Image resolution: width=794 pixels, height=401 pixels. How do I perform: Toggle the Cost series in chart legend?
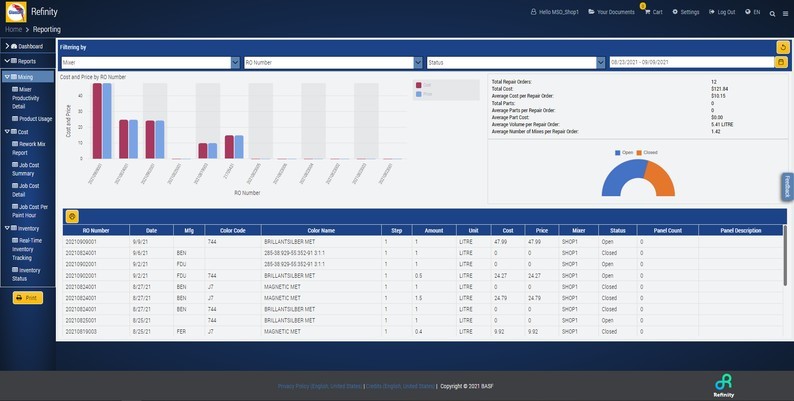tap(424, 85)
